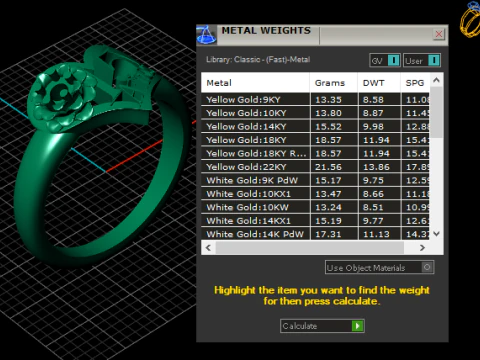Click the Metal Weights scale icon
The image size is (480, 360).
tap(207, 35)
